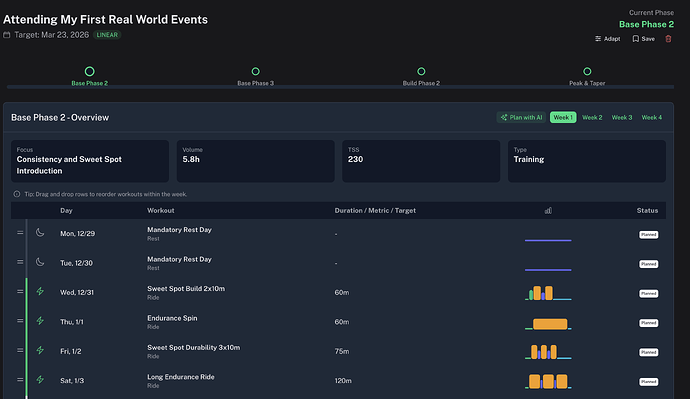The width and height of the screenshot is (690, 399).
Task: Click the lightning icon on Fri, 1/2
Action: [x=40, y=350]
